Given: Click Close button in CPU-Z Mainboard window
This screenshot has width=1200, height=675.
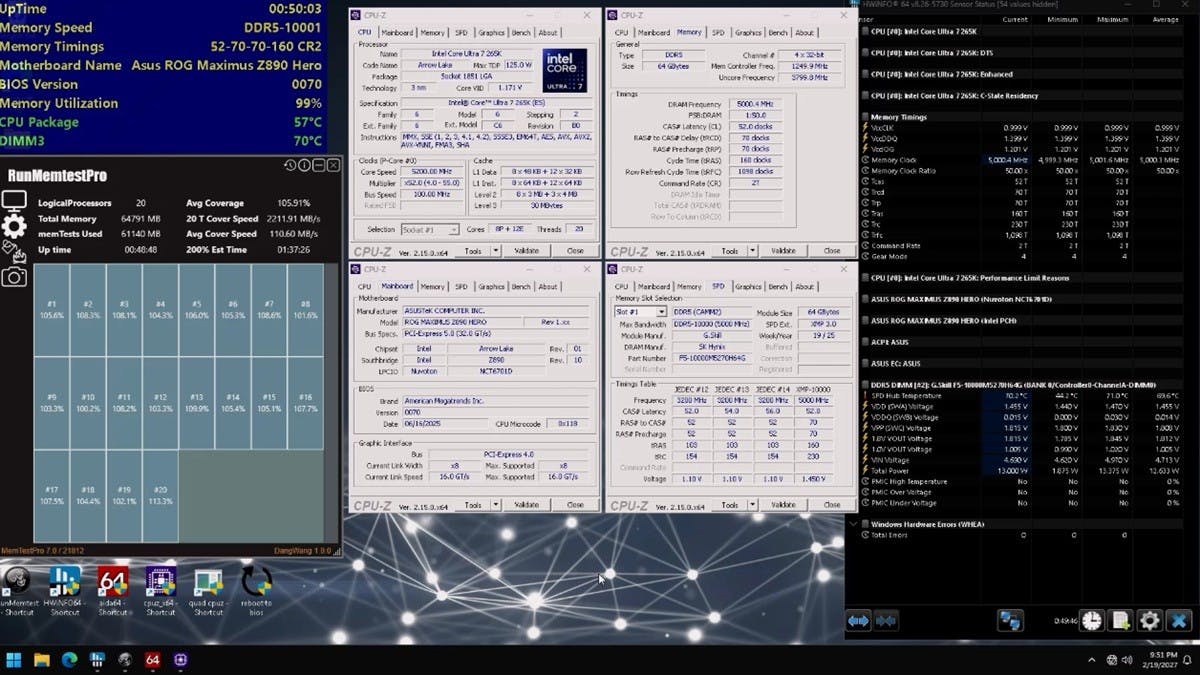Looking at the screenshot, I should click(575, 505).
